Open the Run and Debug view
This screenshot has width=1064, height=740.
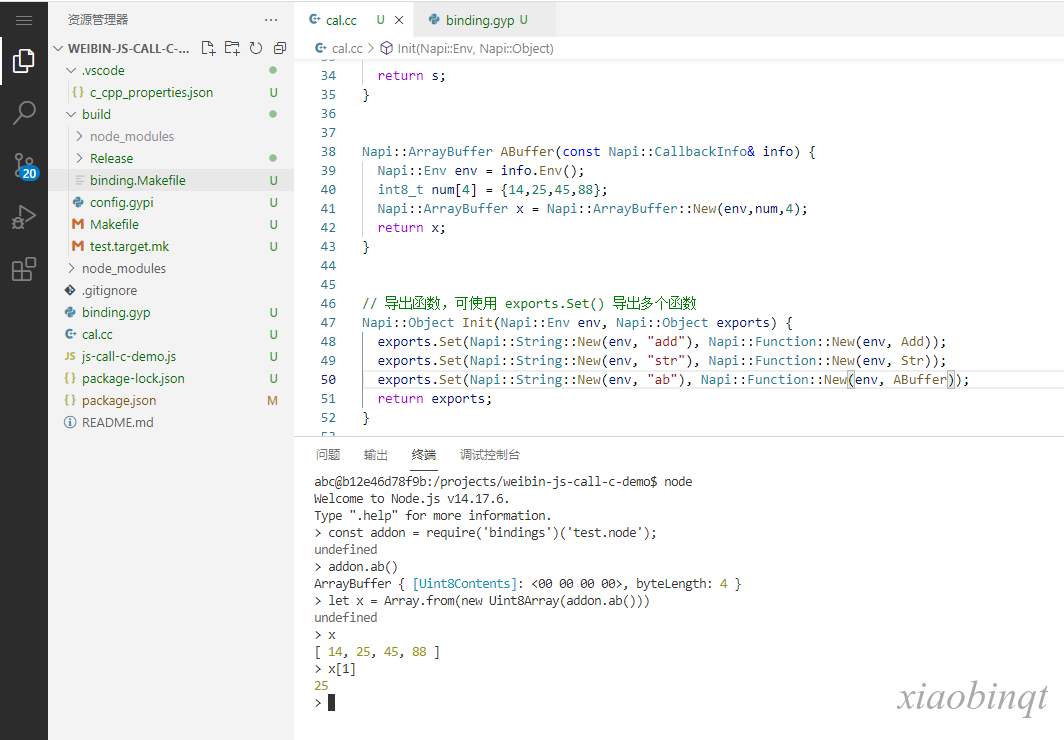[24, 217]
